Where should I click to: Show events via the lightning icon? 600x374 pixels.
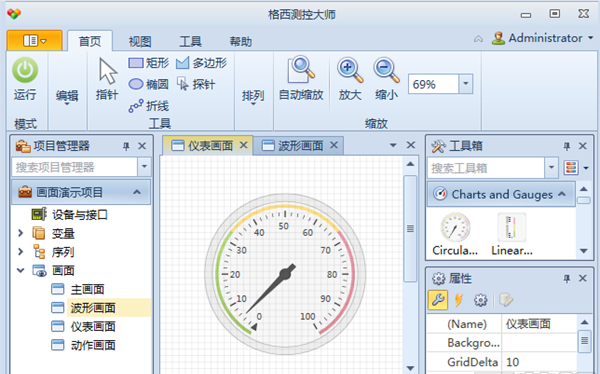pyautogui.click(x=458, y=300)
